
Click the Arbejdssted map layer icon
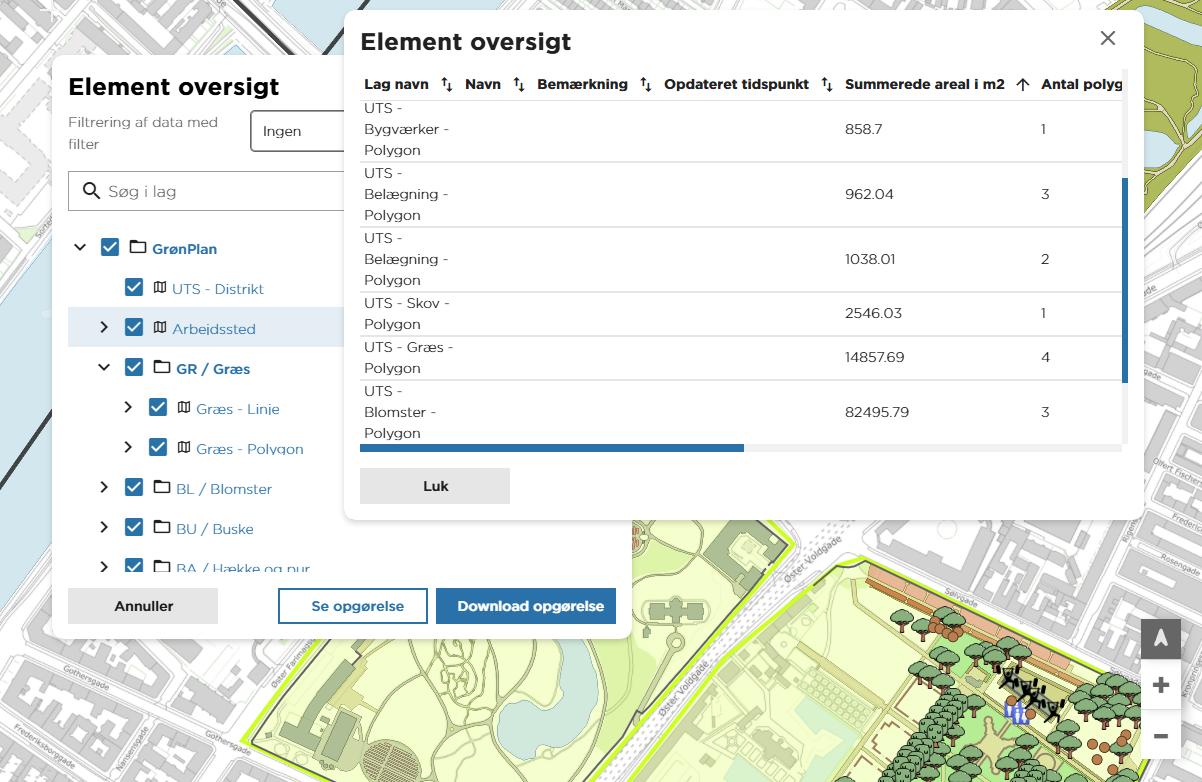click(160, 328)
